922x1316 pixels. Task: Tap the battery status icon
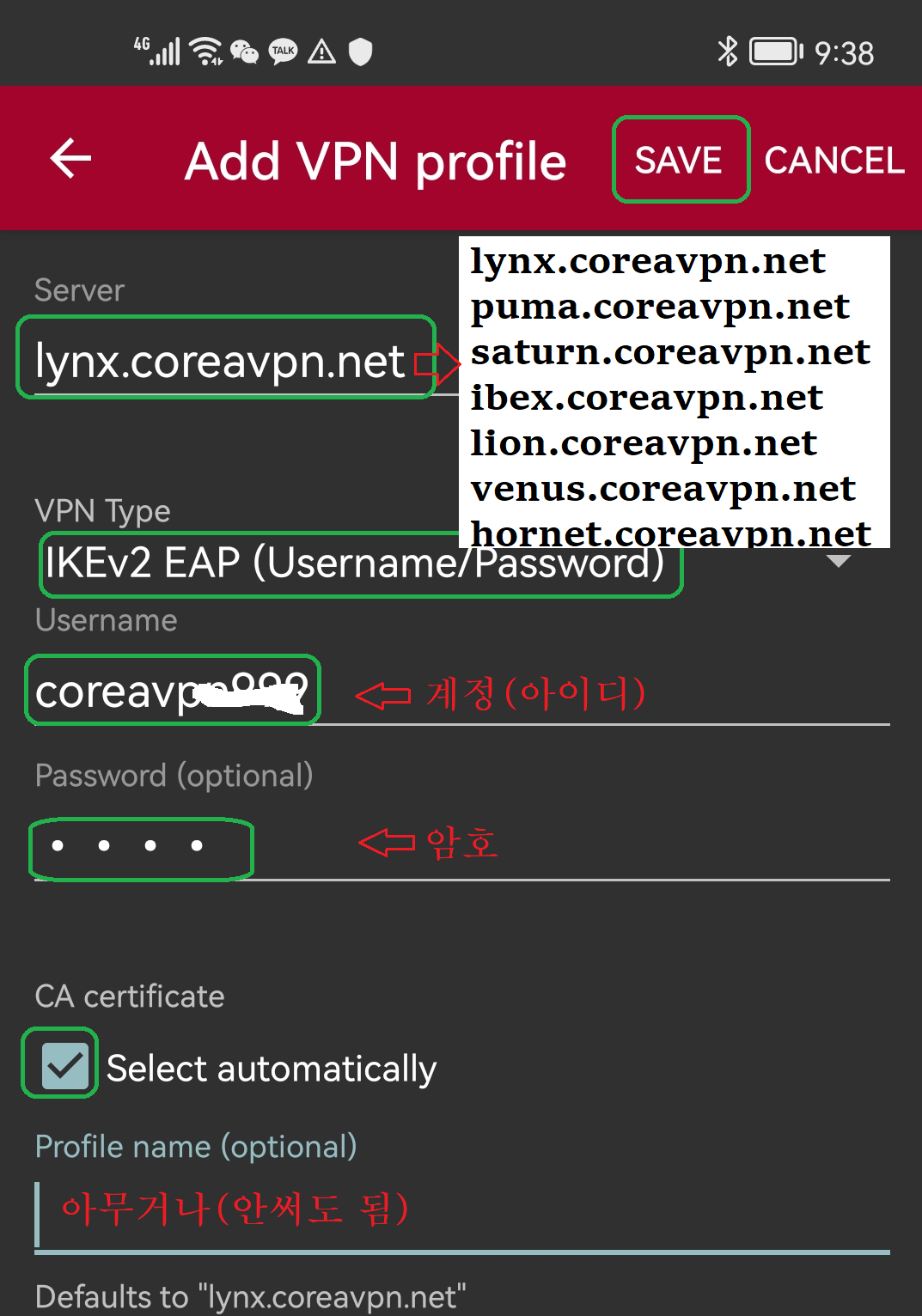pos(776,52)
